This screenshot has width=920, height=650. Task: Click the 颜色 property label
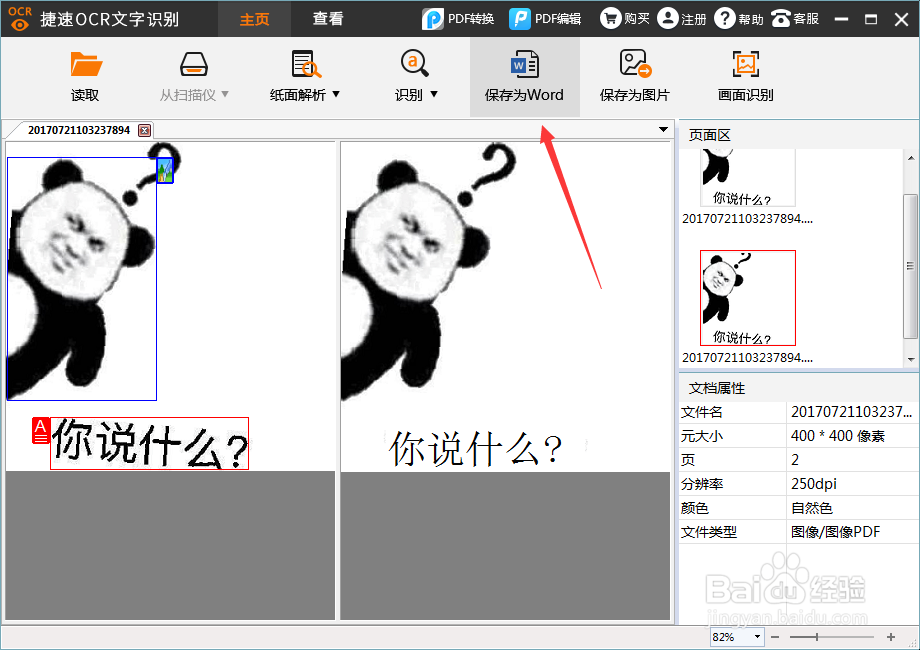click(x=695, y=508)
